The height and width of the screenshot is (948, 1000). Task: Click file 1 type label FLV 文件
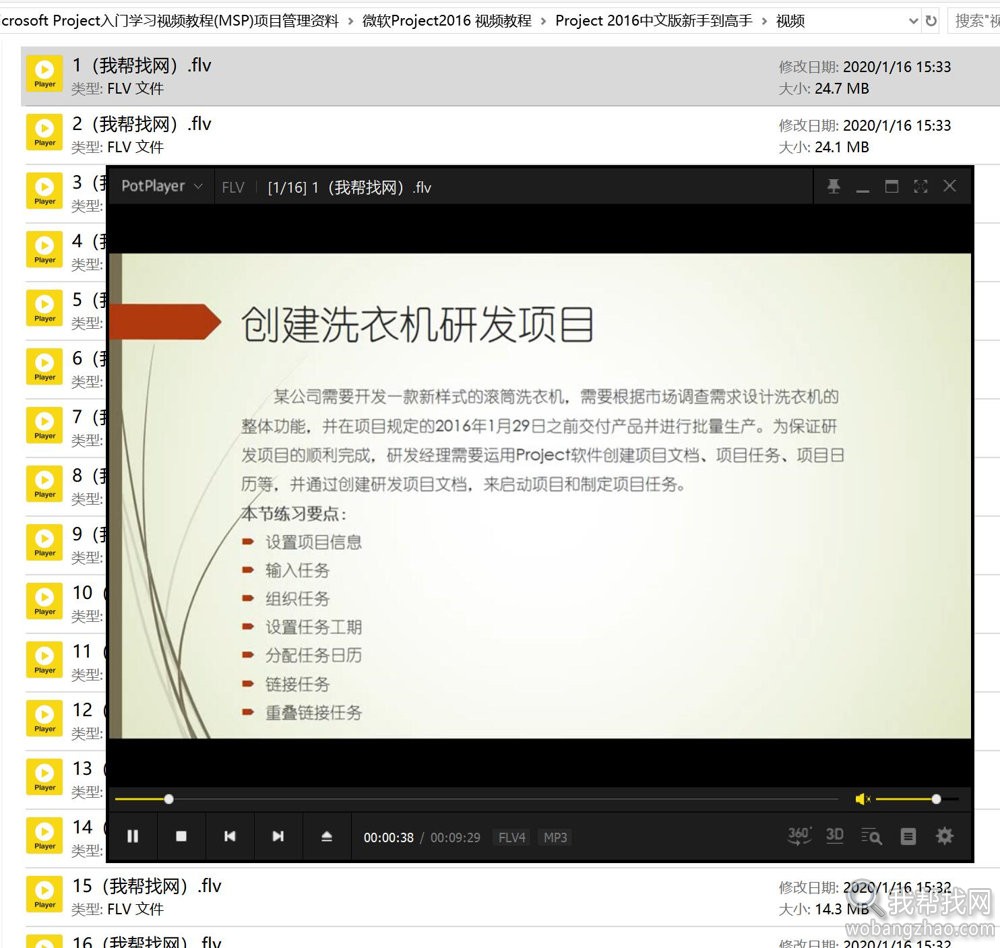coord(135,89)
